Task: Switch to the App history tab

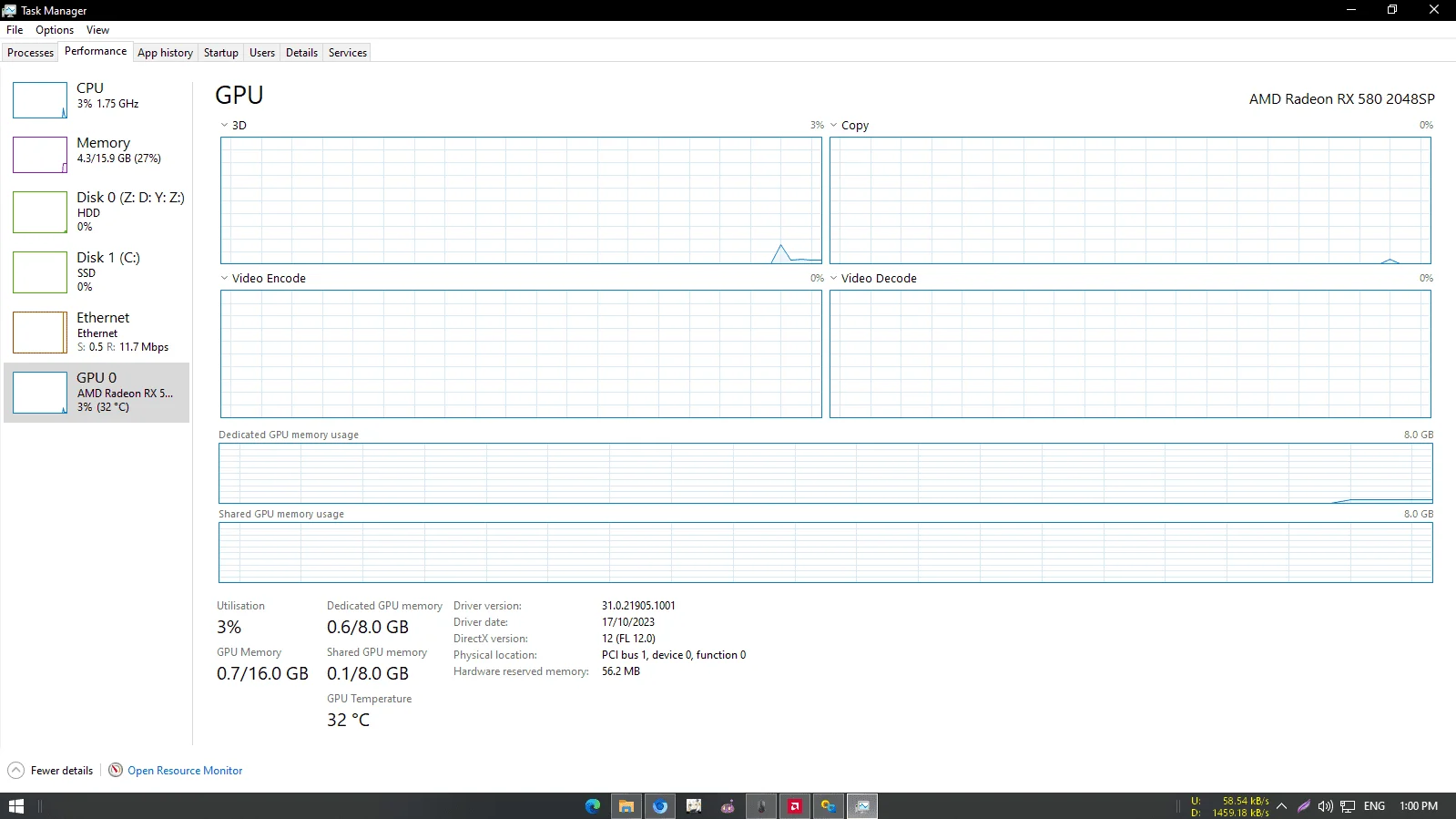Action: [x=165, y=53]
